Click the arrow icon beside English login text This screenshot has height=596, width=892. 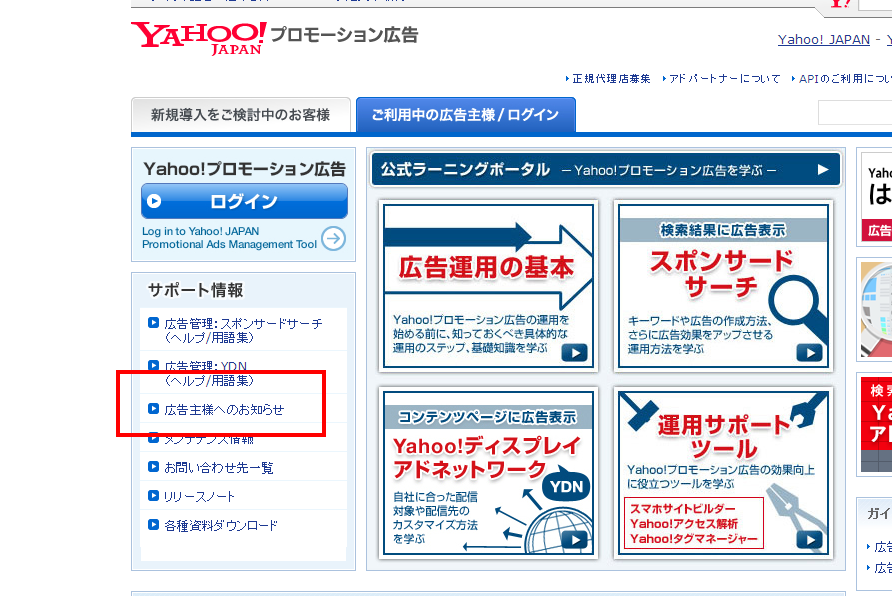coord(333,238)
